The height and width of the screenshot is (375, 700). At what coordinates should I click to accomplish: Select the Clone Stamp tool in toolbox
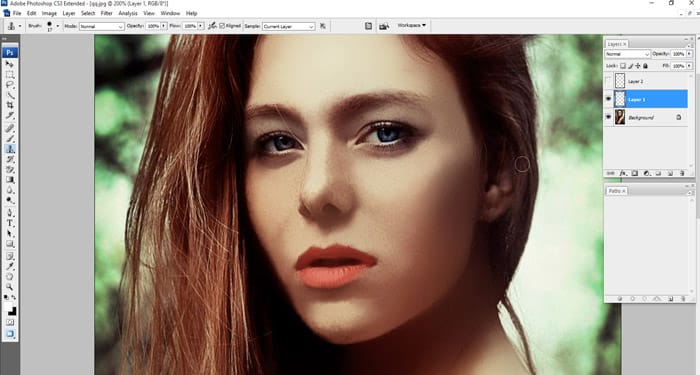click(x=9, y=149)
